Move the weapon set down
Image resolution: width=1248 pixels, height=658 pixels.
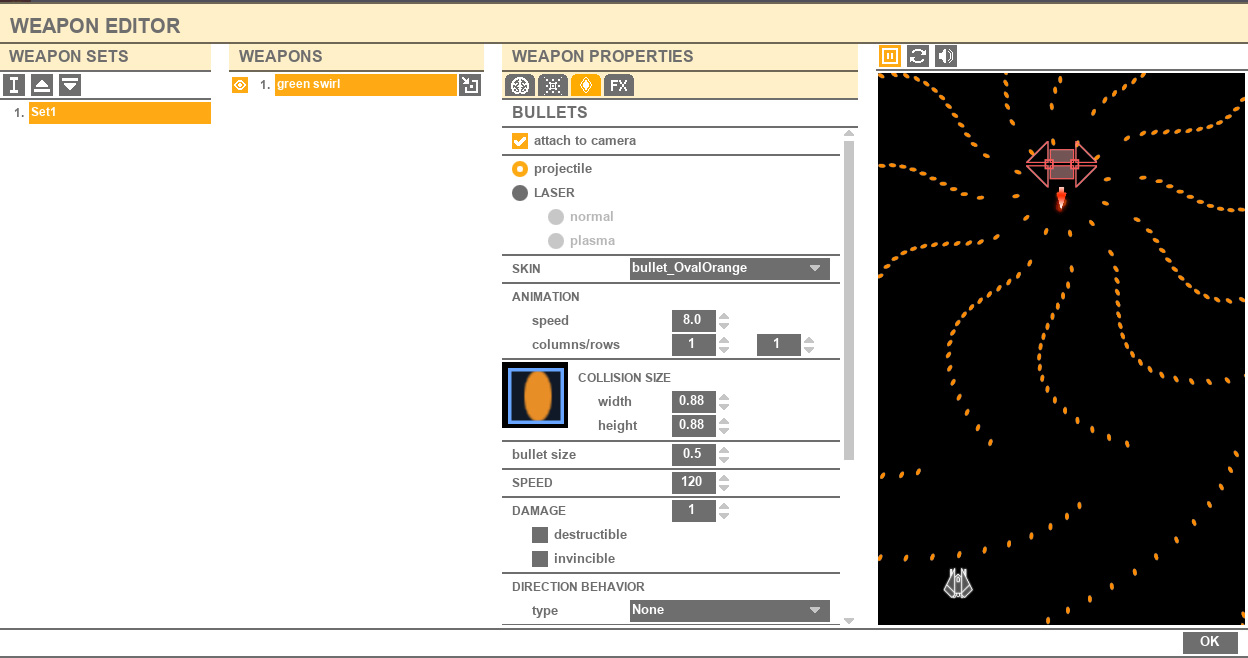coord(70,85)
